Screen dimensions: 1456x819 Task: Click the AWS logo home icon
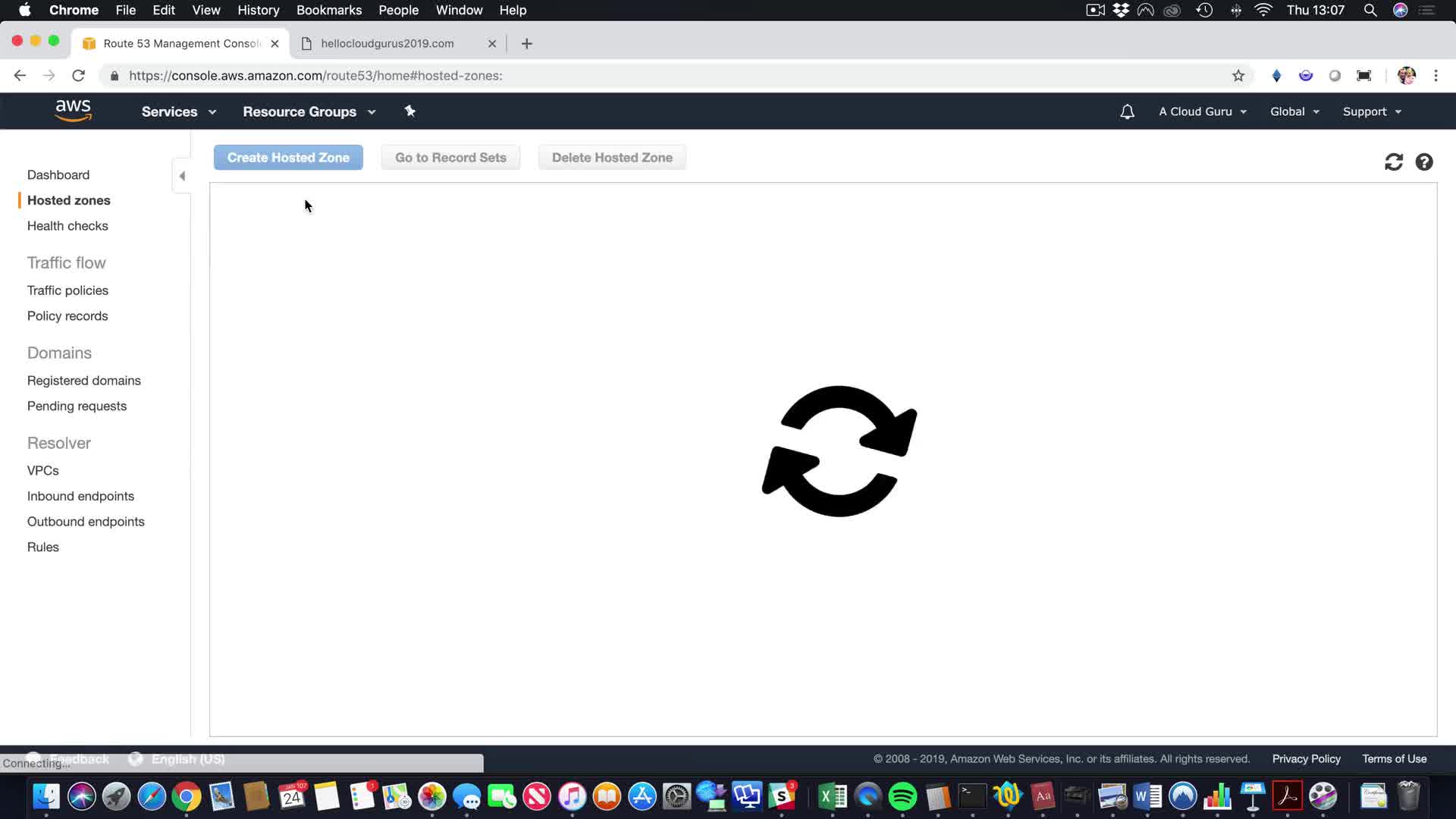(x=73, y=111)
